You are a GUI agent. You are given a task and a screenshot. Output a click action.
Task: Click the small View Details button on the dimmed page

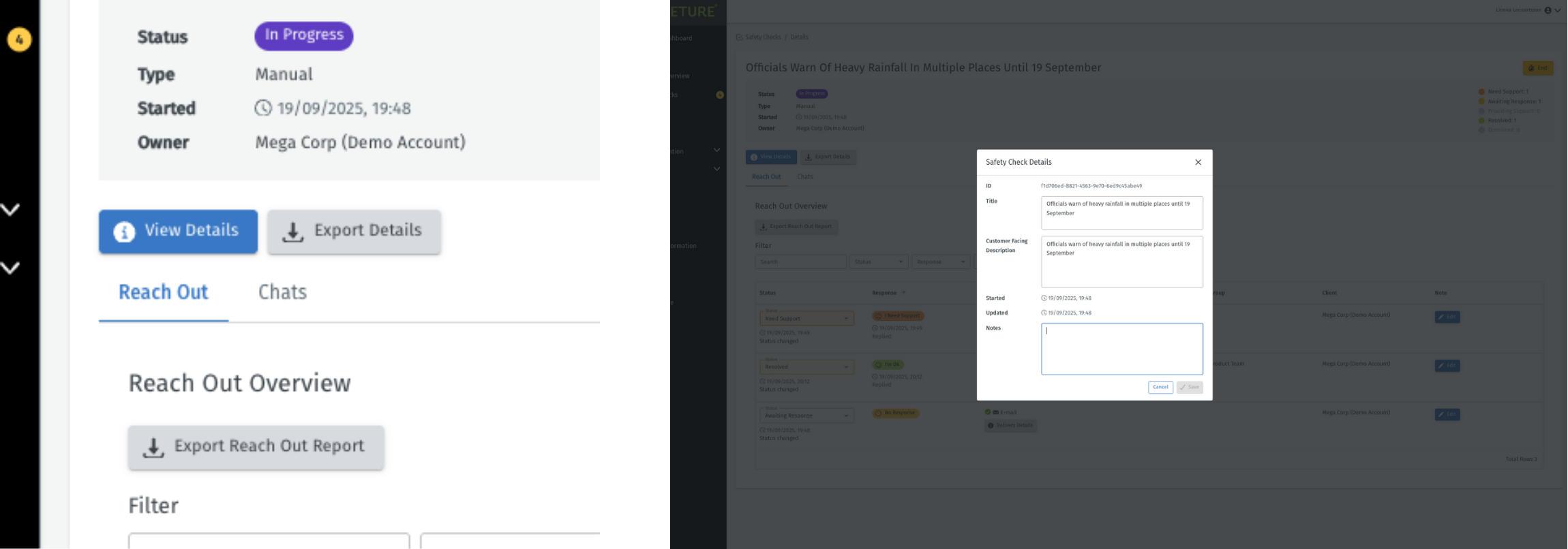(771, 157)
